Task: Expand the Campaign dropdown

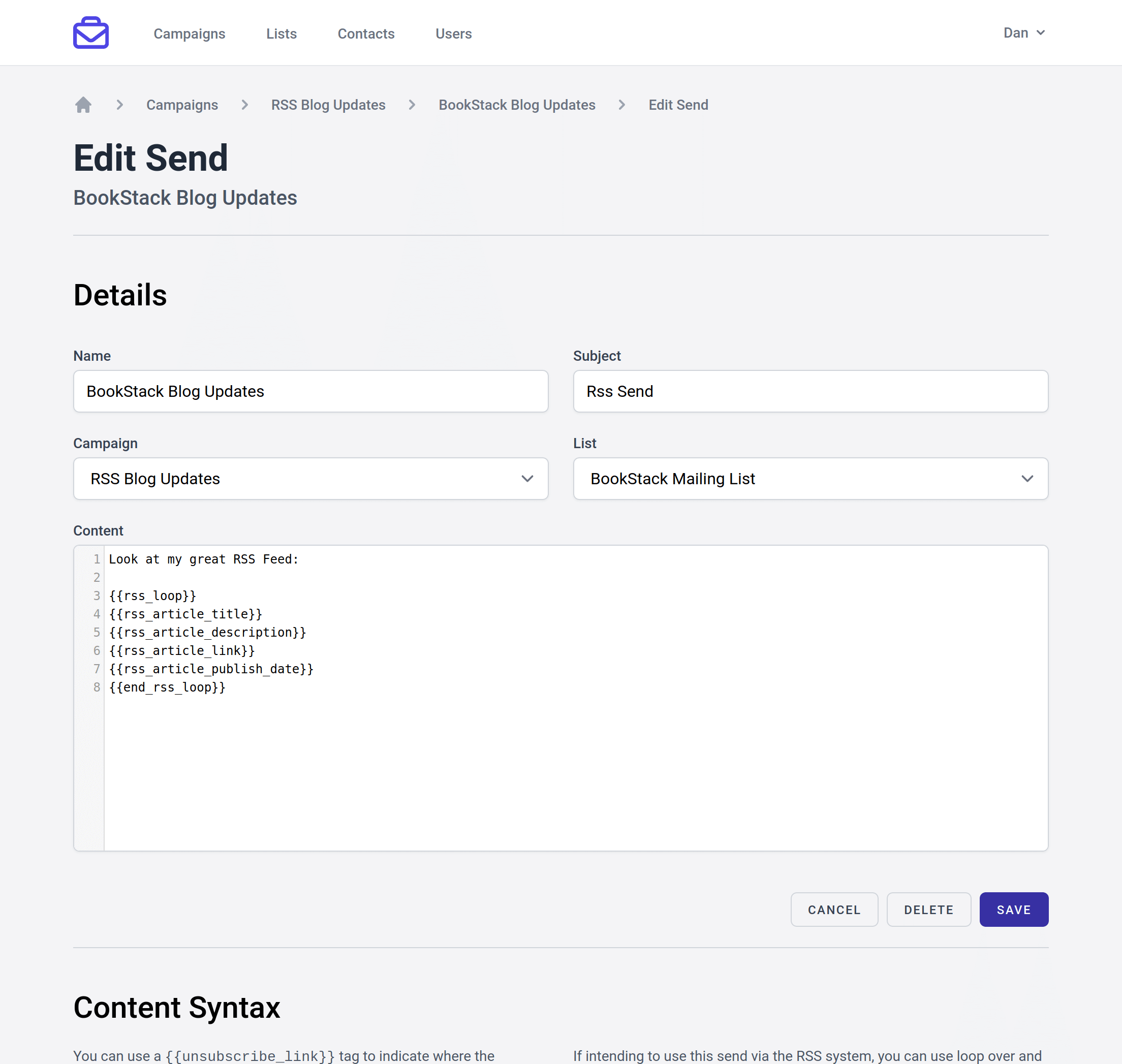Action: coord(310,479)
